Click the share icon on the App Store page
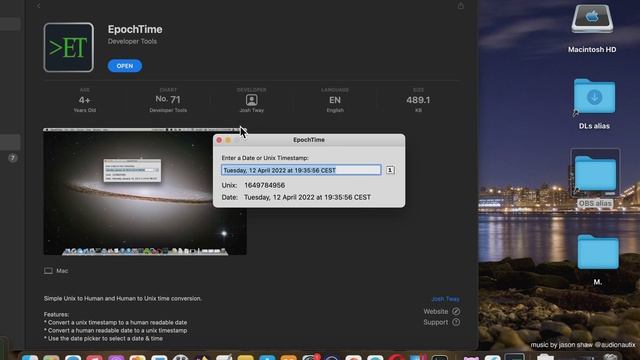Viewport: 640px width, 360px height. (x=460, y=6)
